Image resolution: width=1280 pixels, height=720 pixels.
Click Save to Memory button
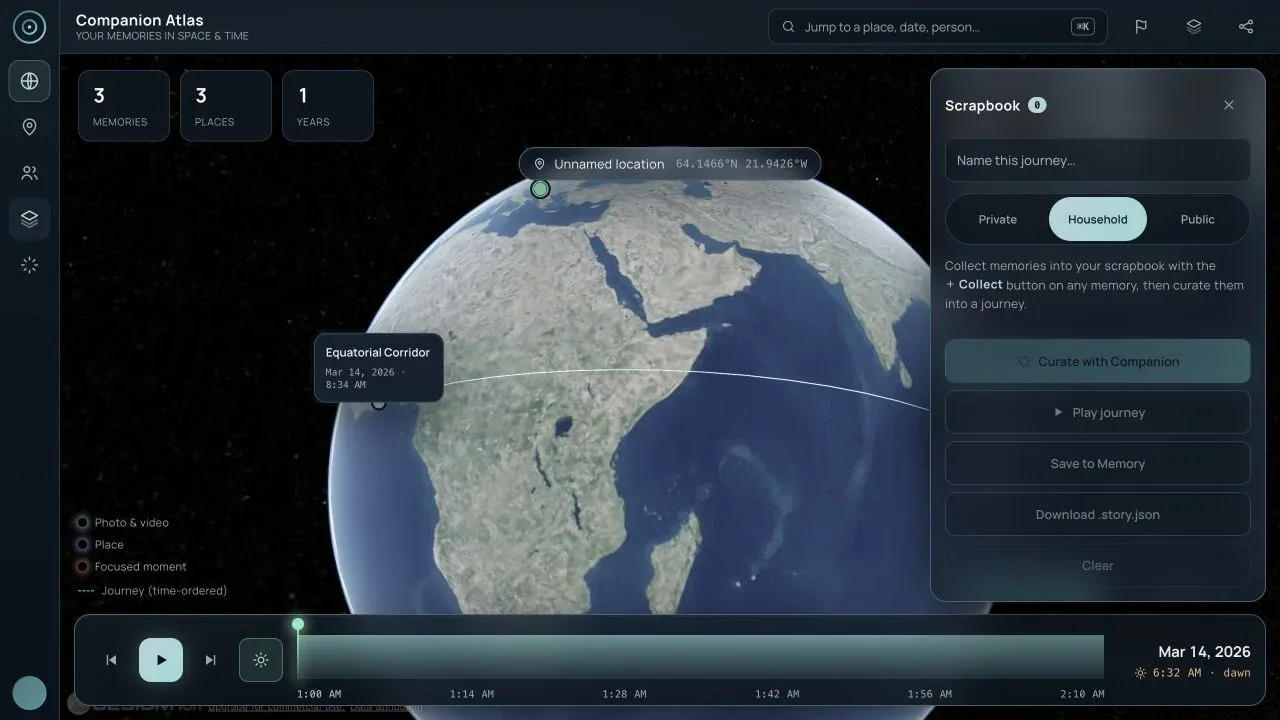click(1097, 463)
